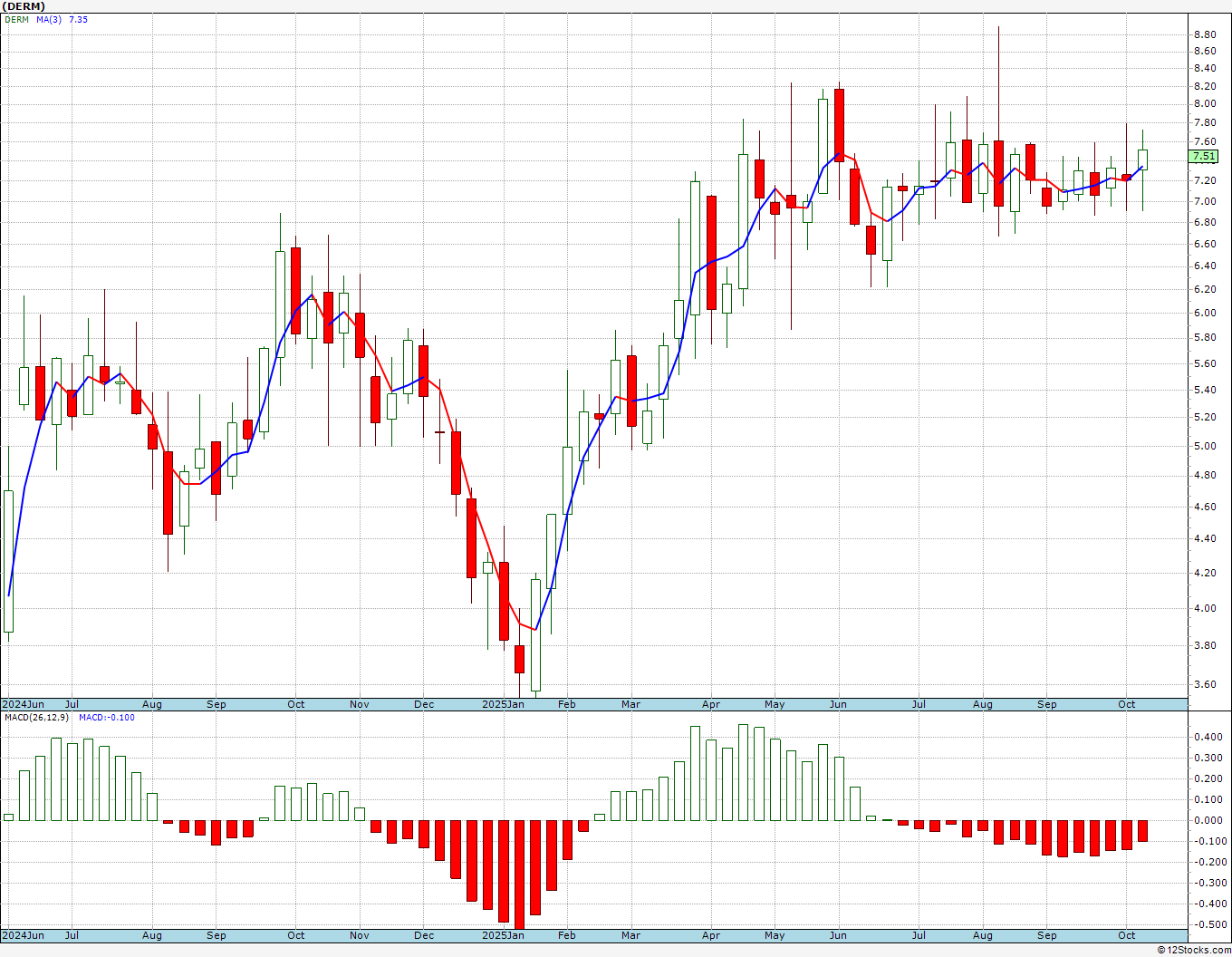Click the MACD:-0.100 value label
This screenshot has height=957, width=1232.
pos(107,717)
